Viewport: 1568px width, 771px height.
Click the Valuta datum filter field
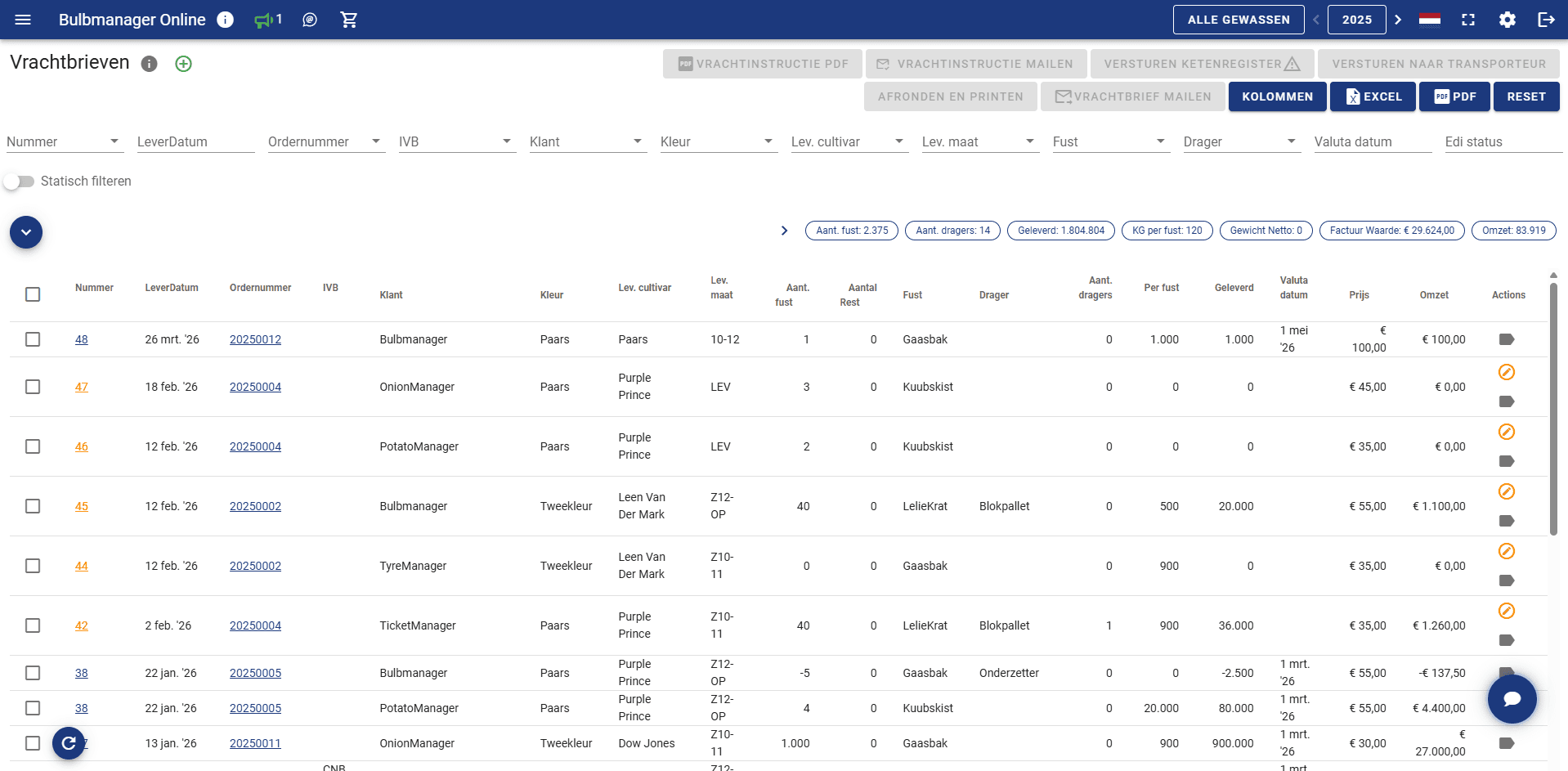(1372, 141)
